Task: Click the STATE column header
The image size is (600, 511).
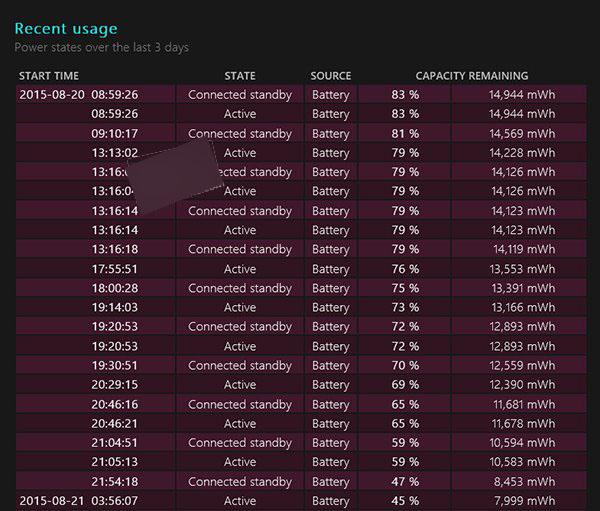Action: pyautogui.click(x=240, y=76)
